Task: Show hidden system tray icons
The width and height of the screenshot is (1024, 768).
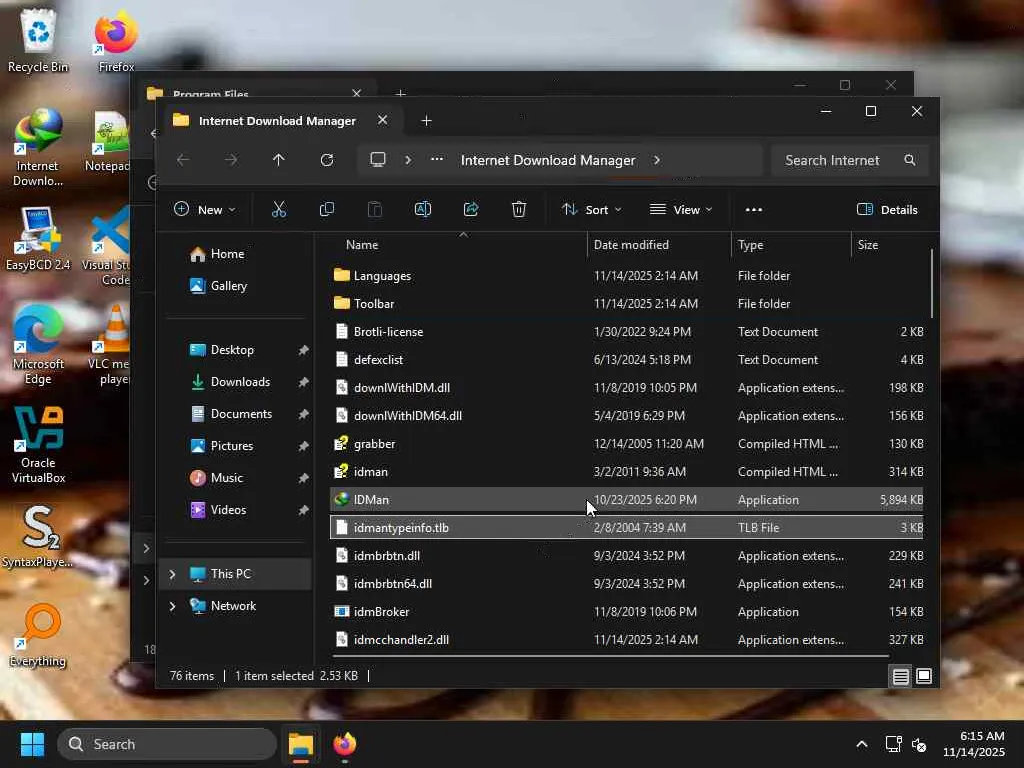Action: tap(862, 744)
